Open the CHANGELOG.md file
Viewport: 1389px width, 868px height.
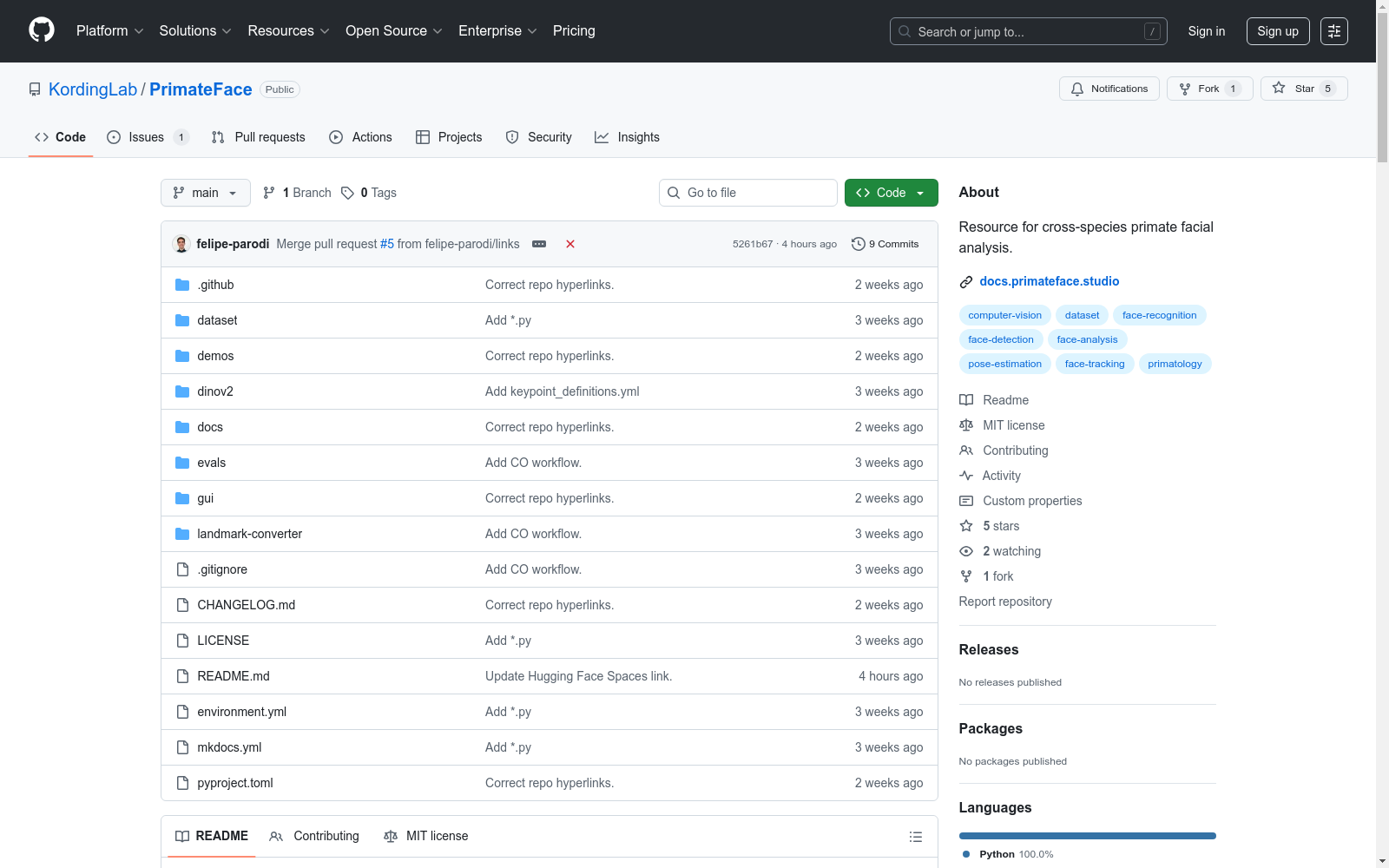coord(247,605)
